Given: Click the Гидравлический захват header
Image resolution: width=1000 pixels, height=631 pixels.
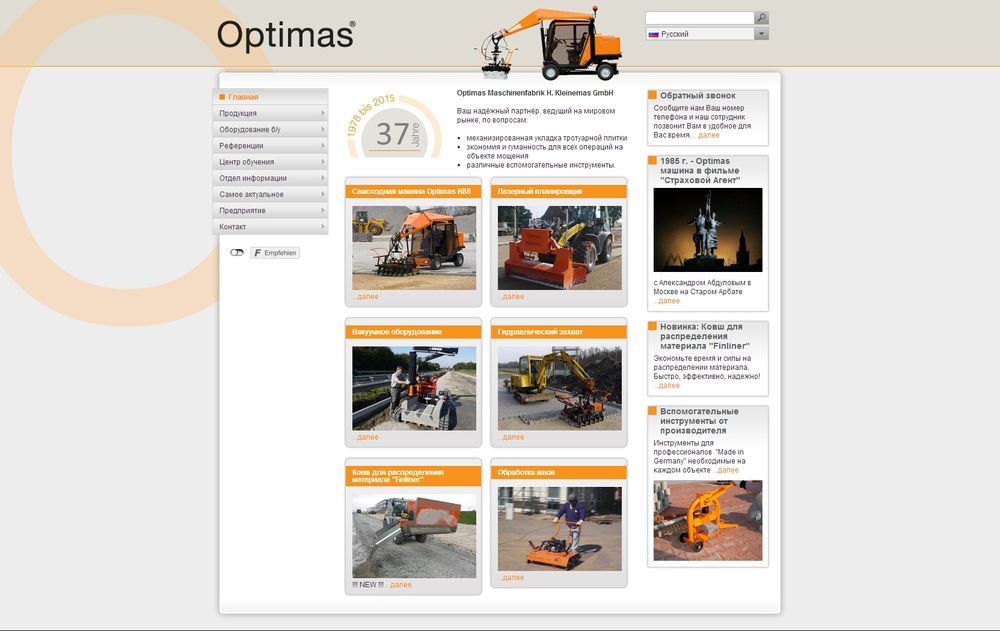Looking at the screenshot, I should [559, 332].
